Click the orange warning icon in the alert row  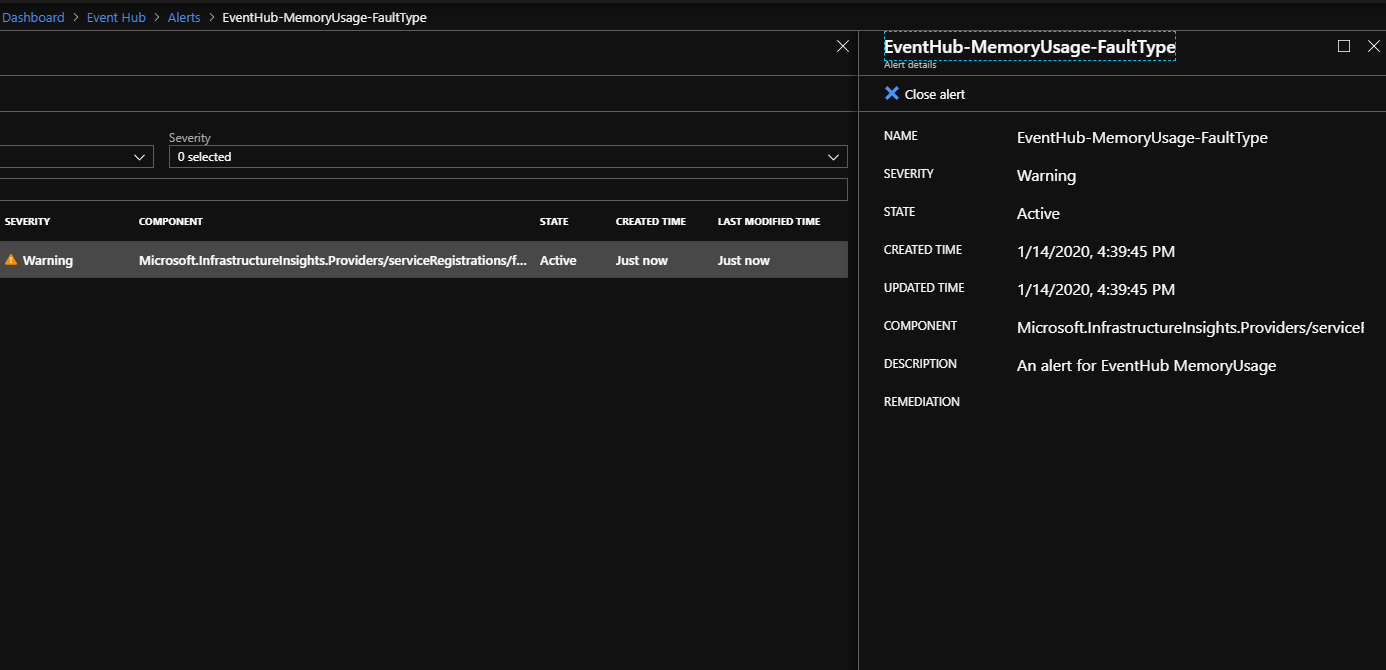pyautogui.click(x=11, y=260)
